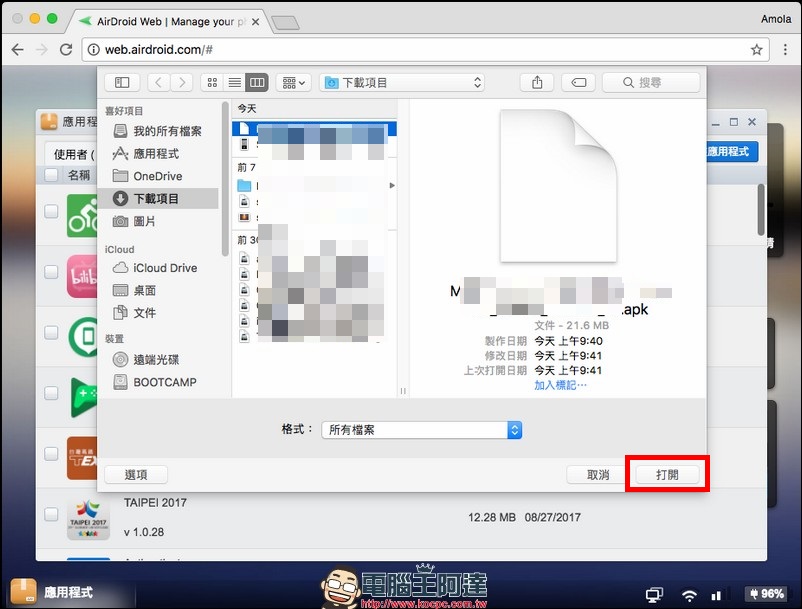Click browser forward button
The image size is (802, 609).
[x=42, y=50]
